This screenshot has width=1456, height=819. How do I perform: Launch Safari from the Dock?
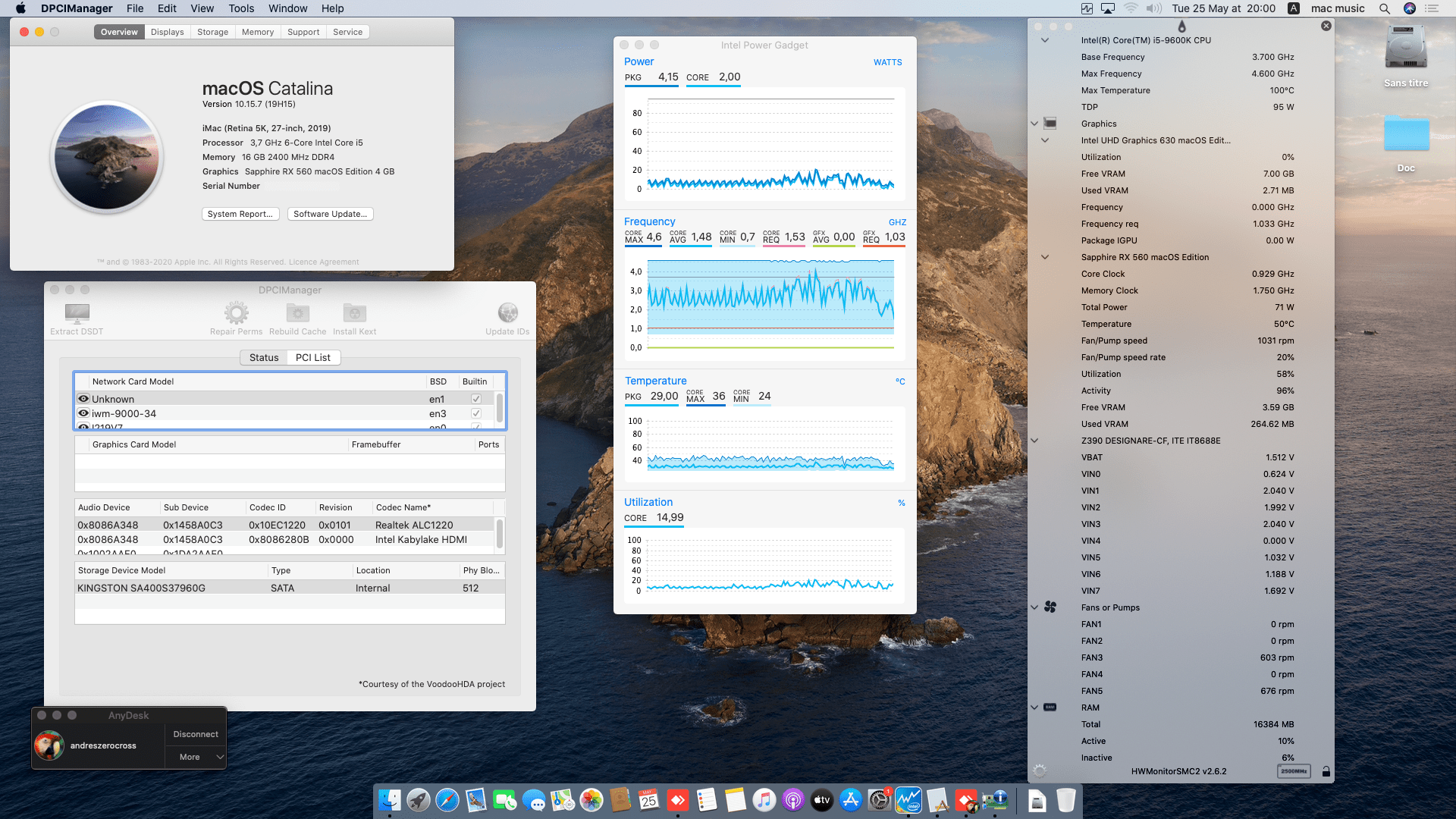[447, 800]
